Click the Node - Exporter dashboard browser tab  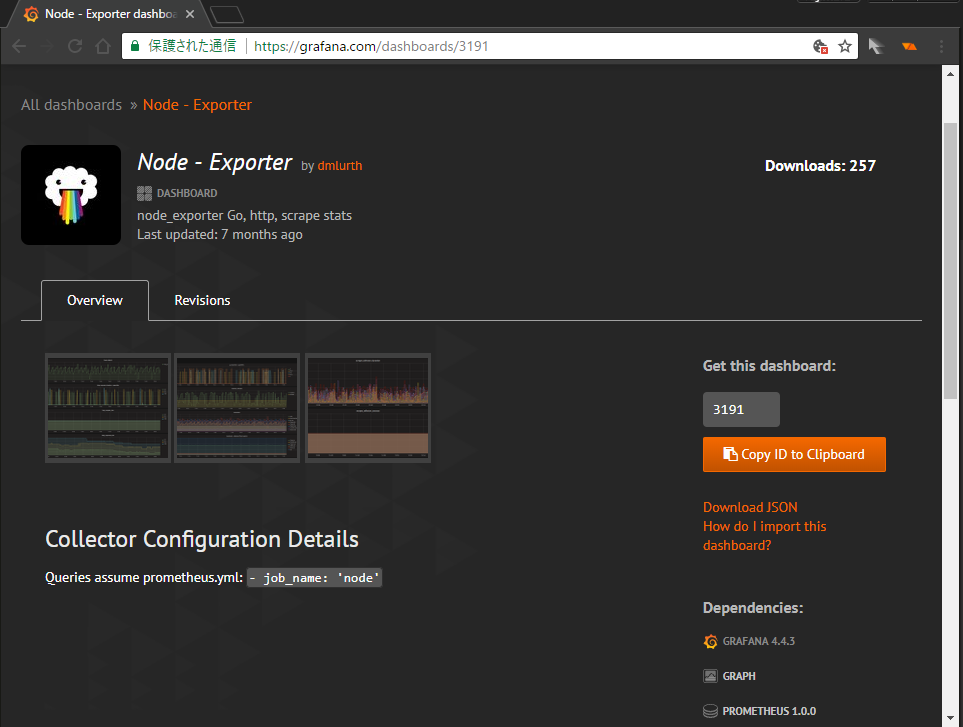[111, 14]
